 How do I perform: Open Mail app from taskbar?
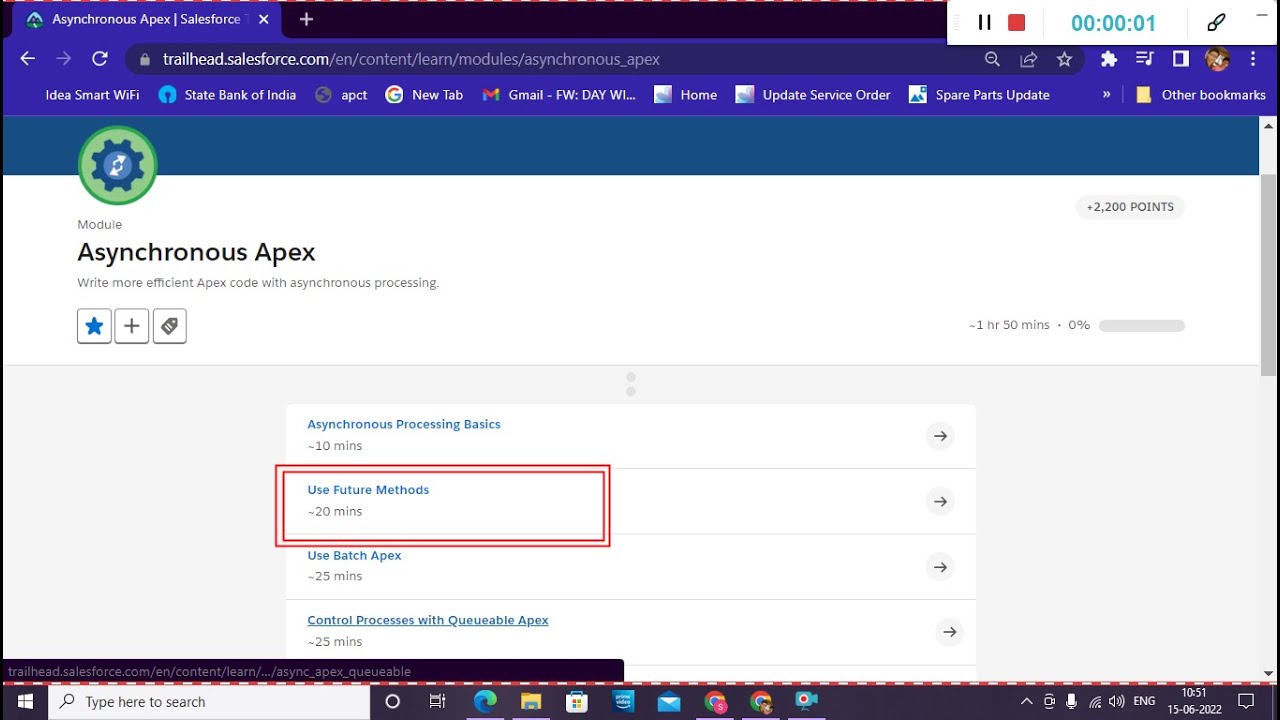(x=669, y=702)
